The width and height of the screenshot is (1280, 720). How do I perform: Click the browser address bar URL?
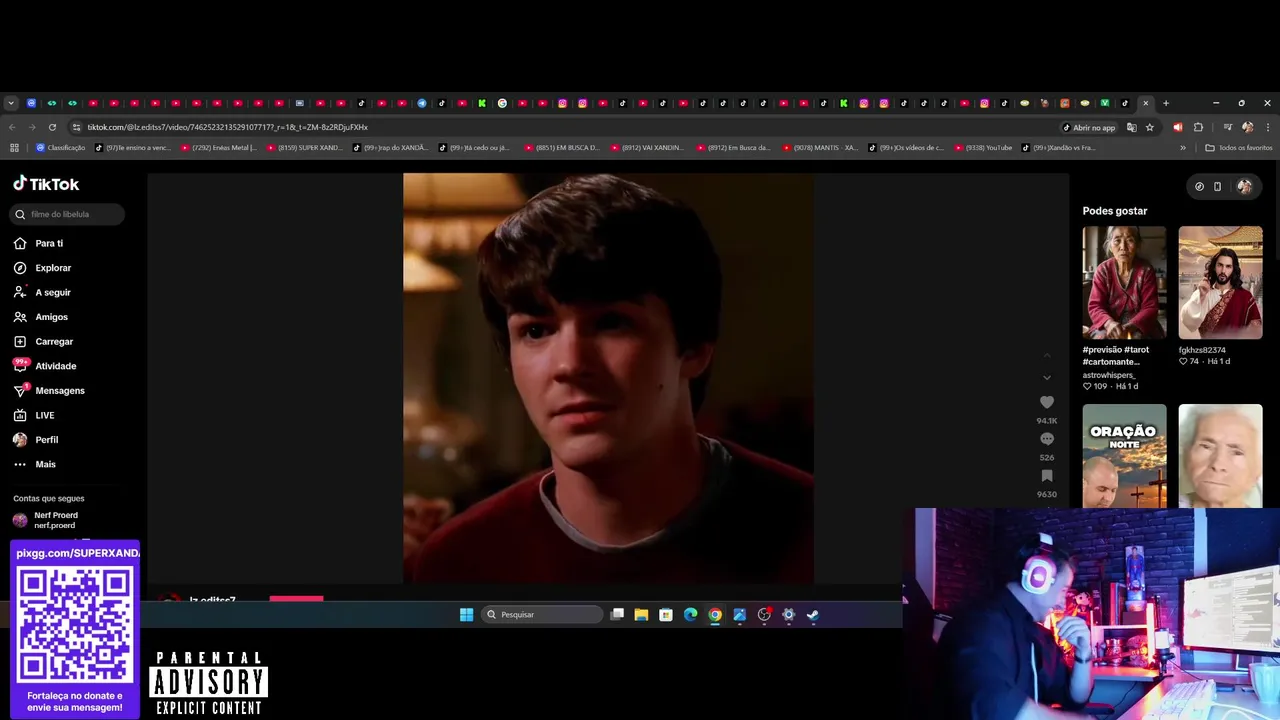tap(228, 127)
